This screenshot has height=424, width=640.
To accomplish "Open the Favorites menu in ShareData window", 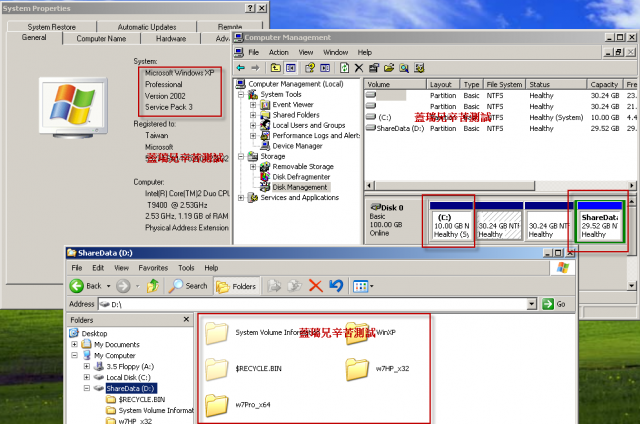I will point(153,268).
